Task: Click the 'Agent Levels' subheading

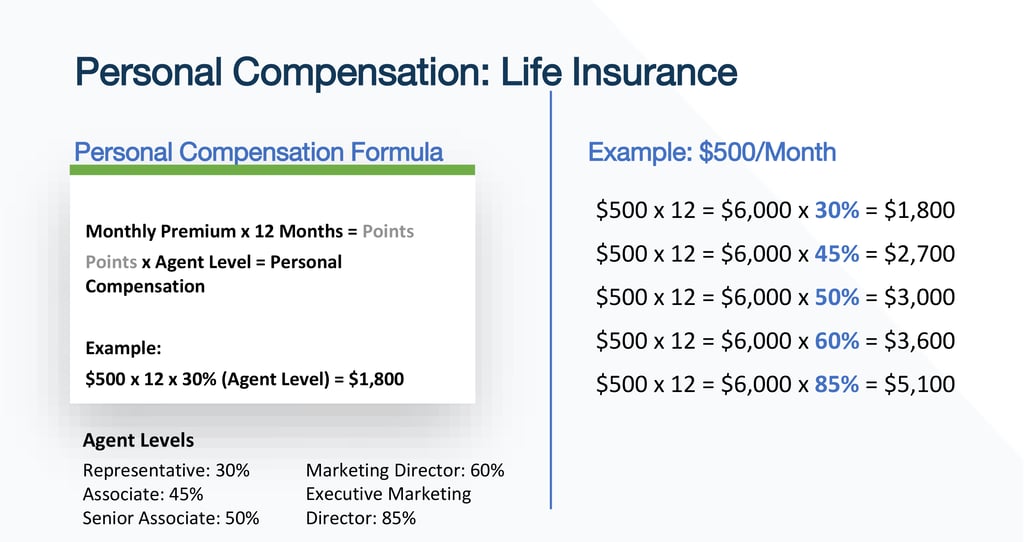Action: click(x=139, y=440)
